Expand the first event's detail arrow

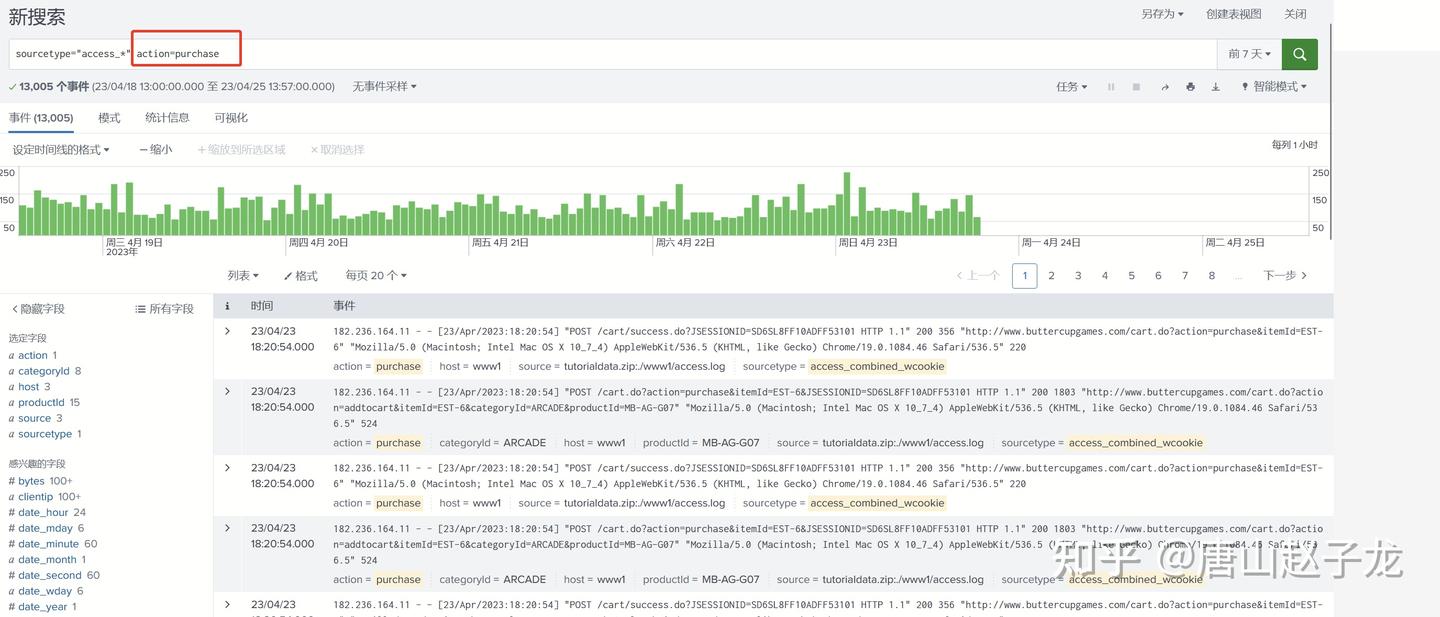[227, 330]
